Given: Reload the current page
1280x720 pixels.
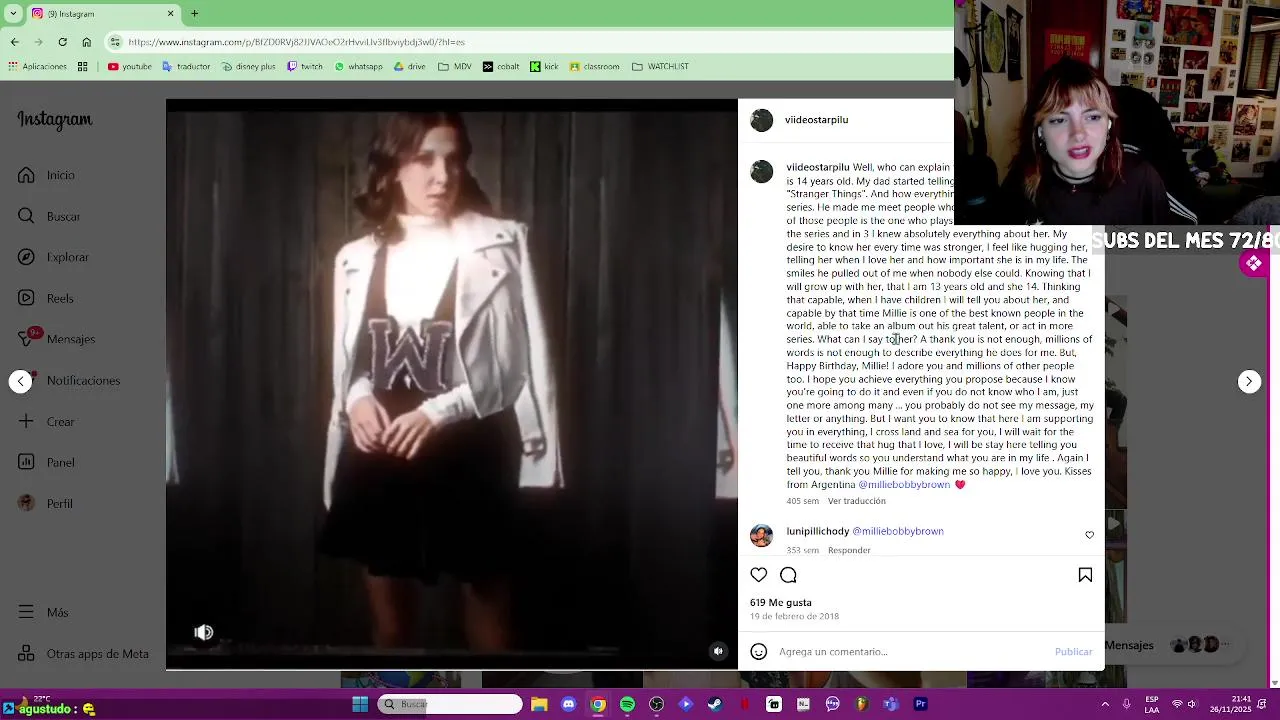Looking at the screenshot, I should coord(63,42).
